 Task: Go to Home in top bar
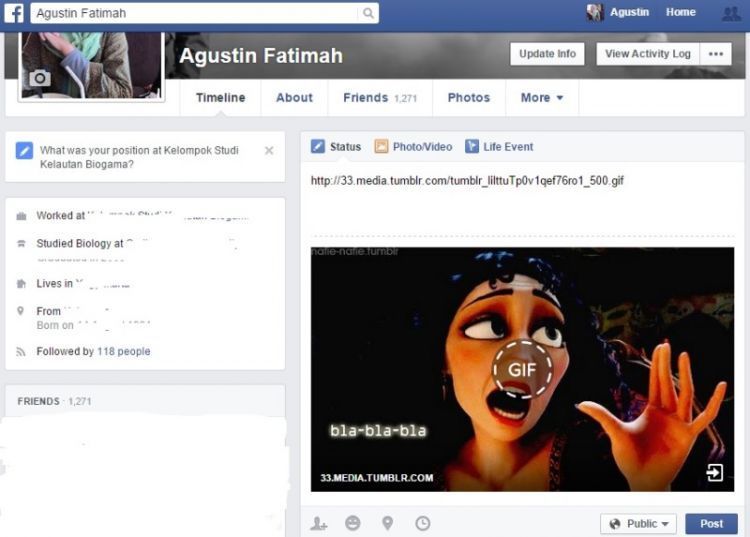point(681,12)
